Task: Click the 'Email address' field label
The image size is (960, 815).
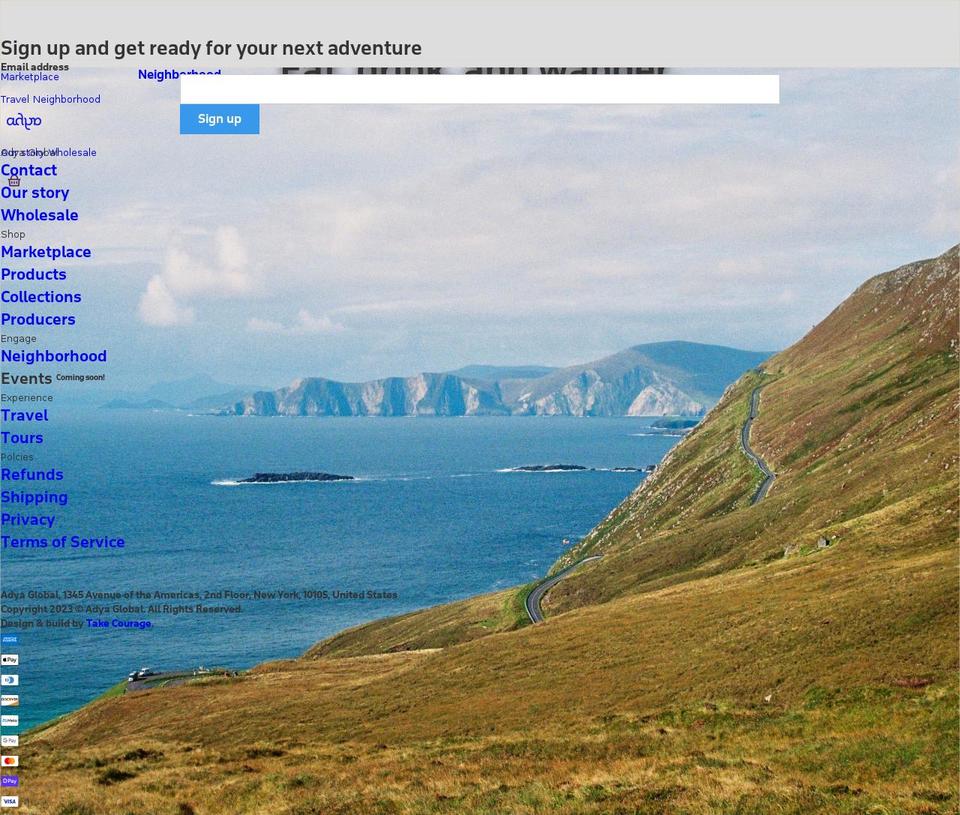Action: 35,67
